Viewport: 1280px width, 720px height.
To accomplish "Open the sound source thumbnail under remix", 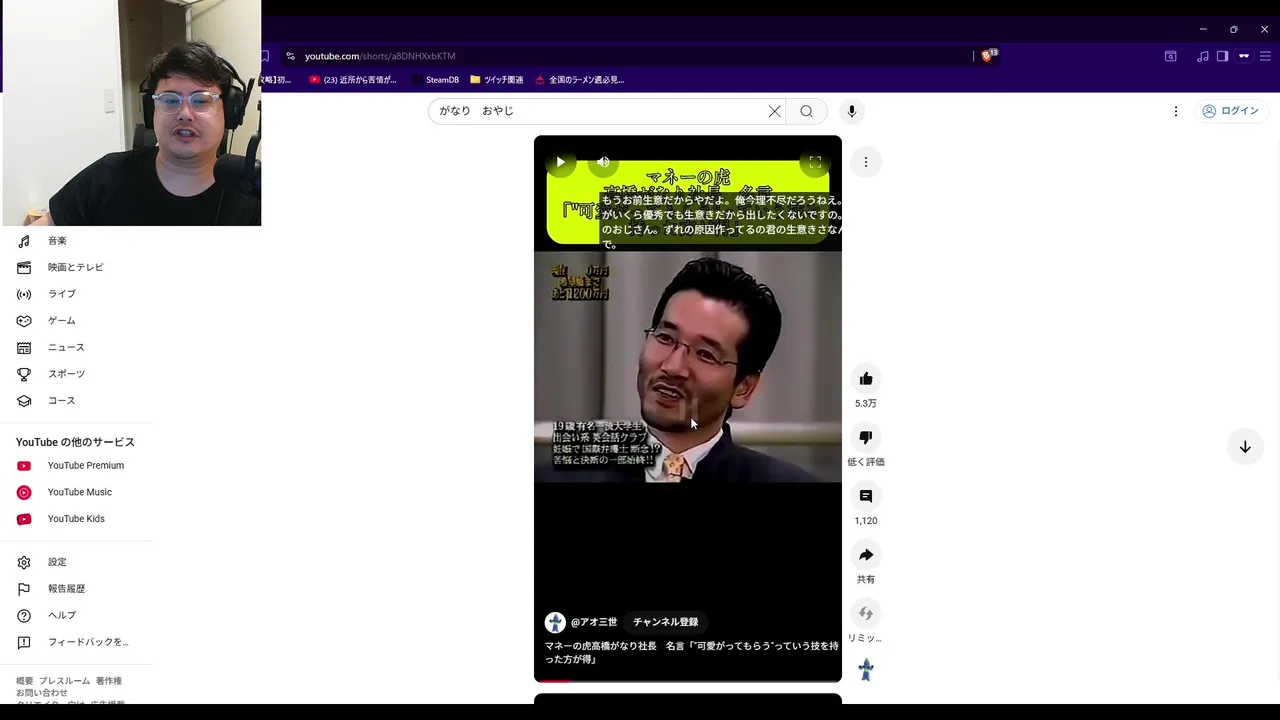I will tap(866, 670).
